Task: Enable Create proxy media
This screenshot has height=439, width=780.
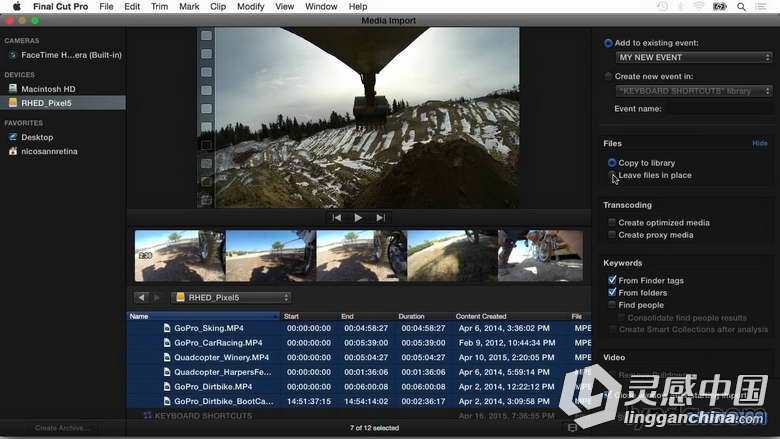Action: pyautogui.click(x=612, y=235)
